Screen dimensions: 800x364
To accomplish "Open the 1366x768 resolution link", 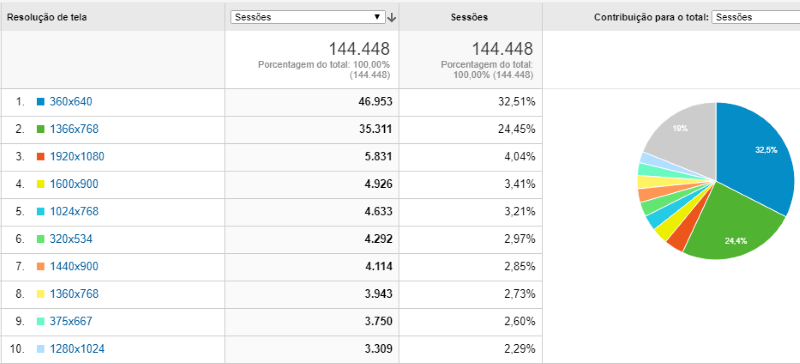I will [x=74, y=129].
